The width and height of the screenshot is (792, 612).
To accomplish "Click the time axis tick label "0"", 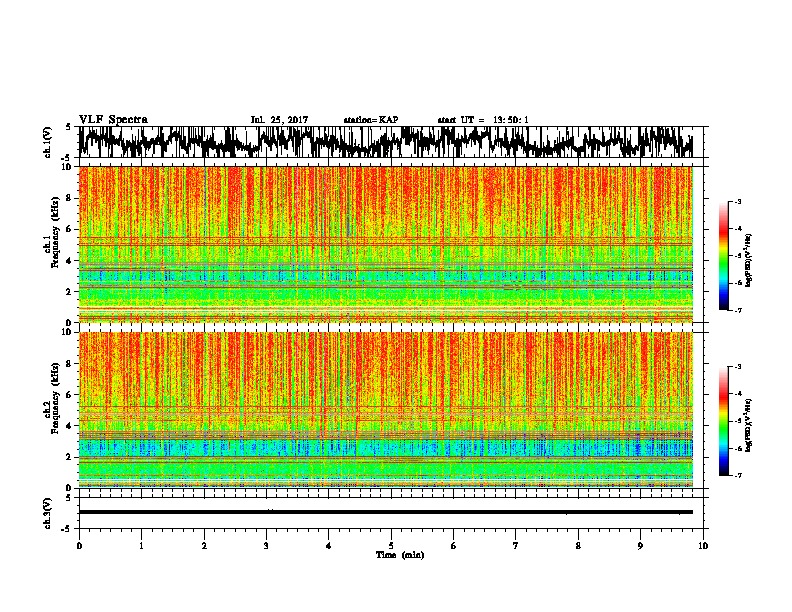I will [79, 545].
